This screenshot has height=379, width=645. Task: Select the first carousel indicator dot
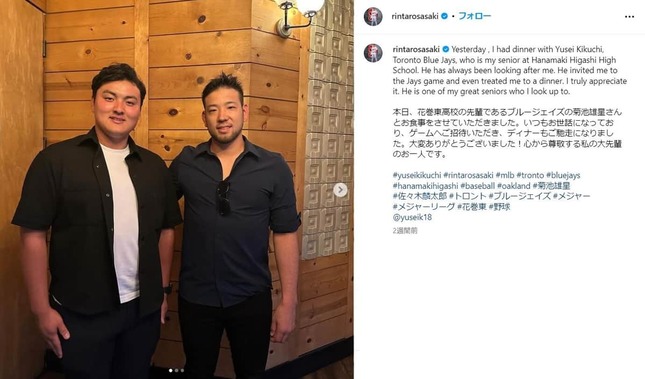click(x=171, y=370)
